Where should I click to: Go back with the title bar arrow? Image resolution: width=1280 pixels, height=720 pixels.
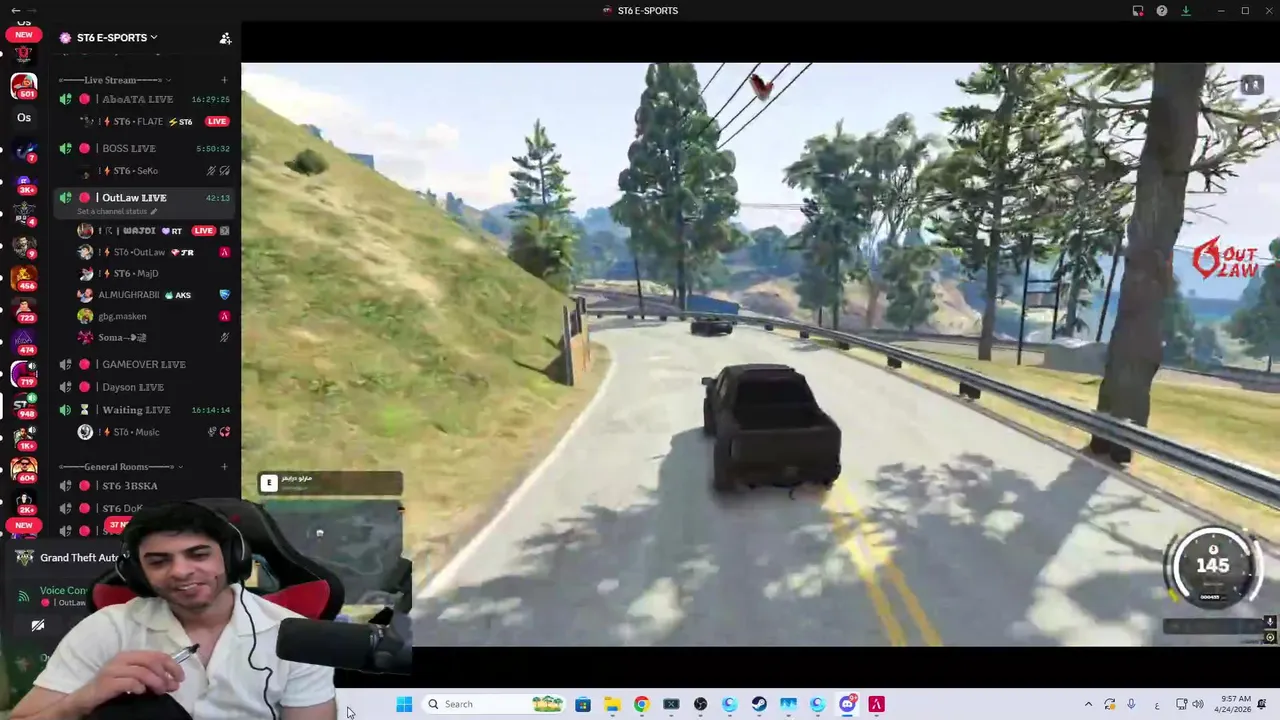point(15,10)
